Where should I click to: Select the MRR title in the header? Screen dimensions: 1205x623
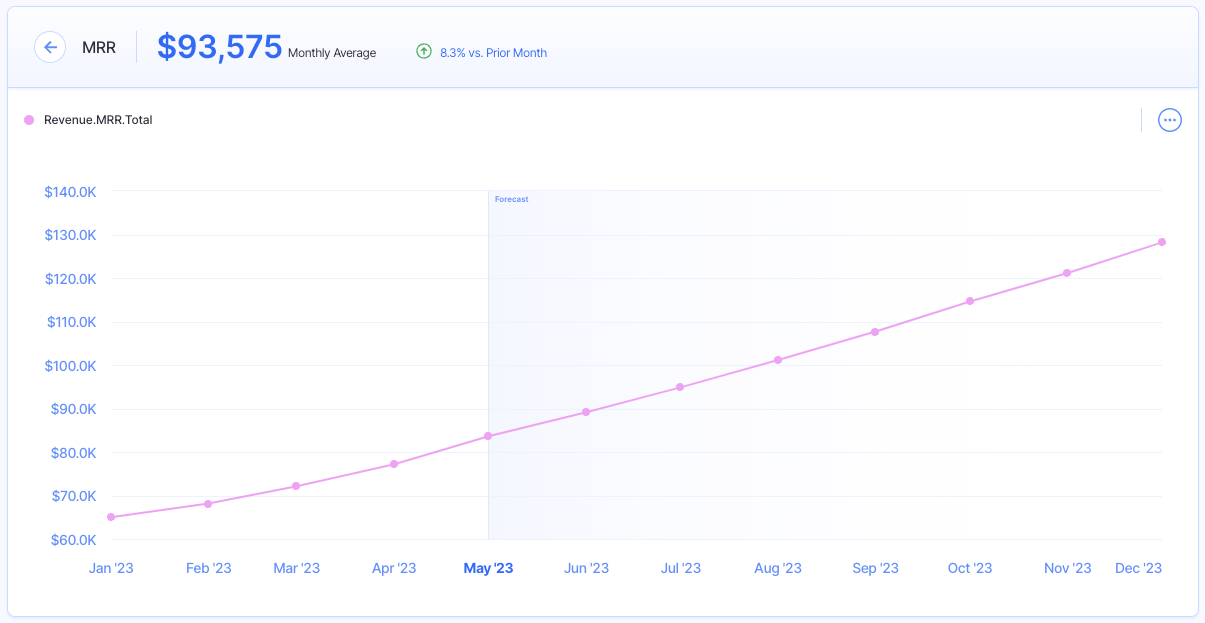pos(101,47)
